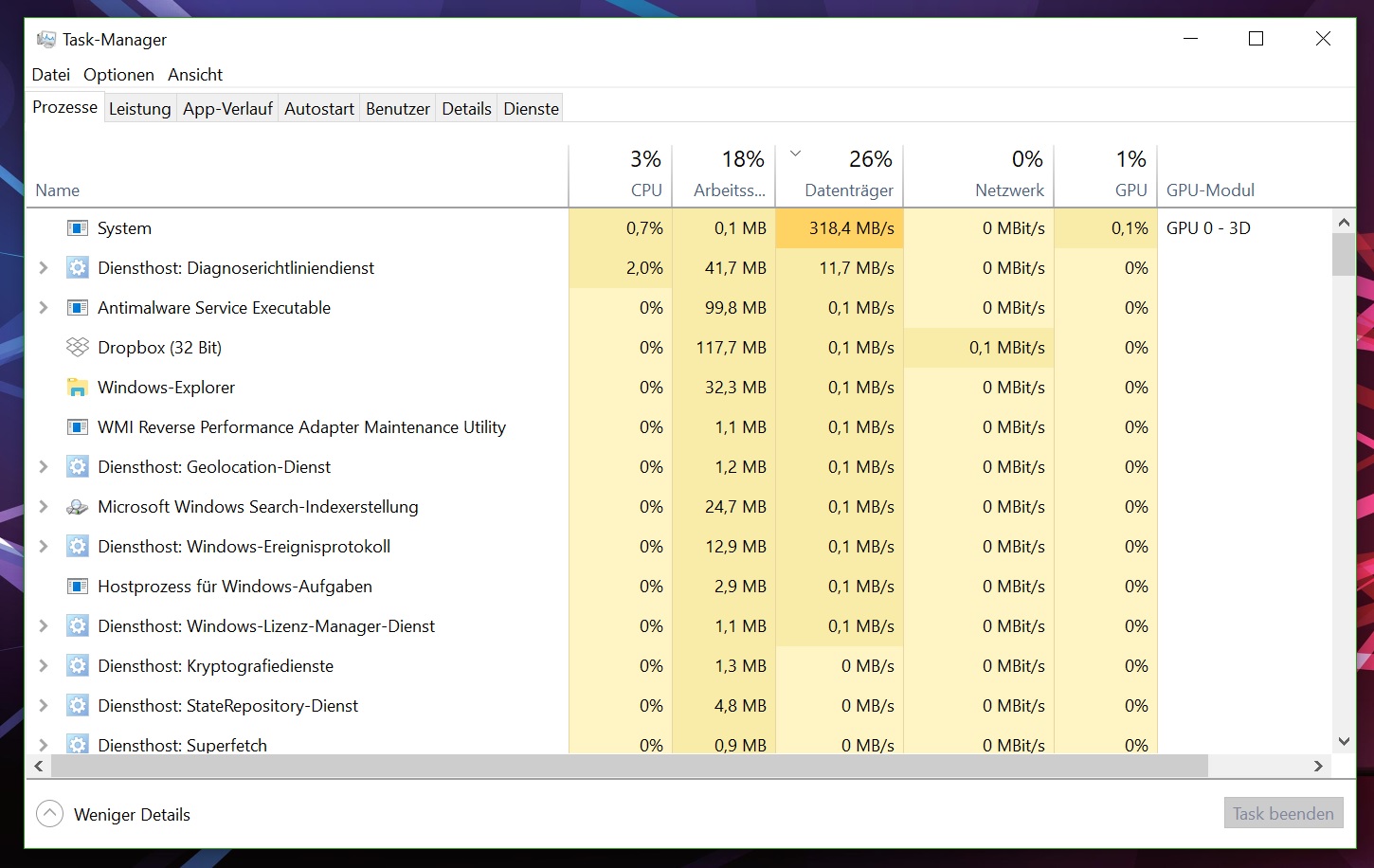Click the Weniger Details label
The image size is (1374, 868).
click(132, 815)
